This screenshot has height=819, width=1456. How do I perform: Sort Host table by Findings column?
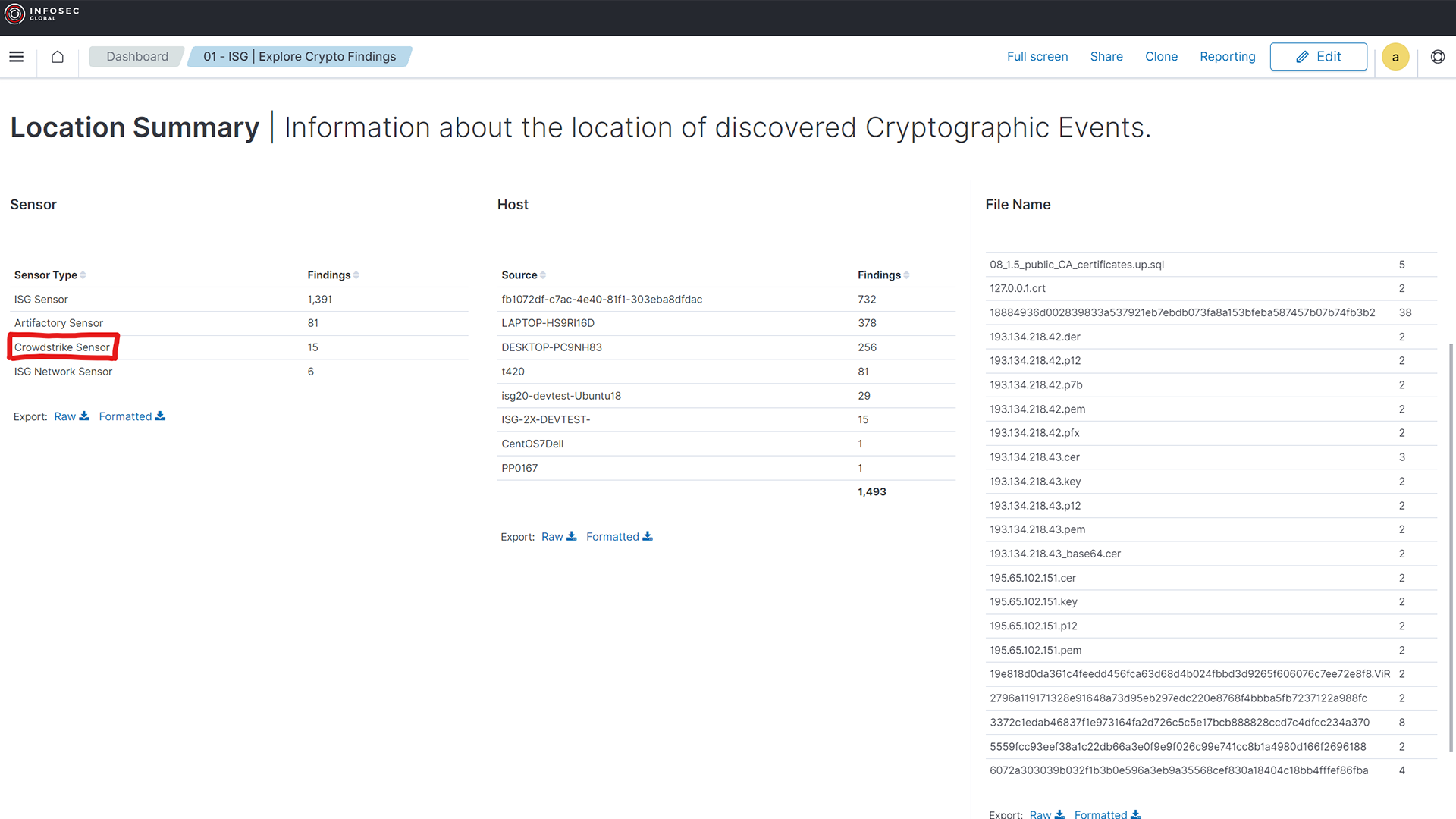point(883,275)
